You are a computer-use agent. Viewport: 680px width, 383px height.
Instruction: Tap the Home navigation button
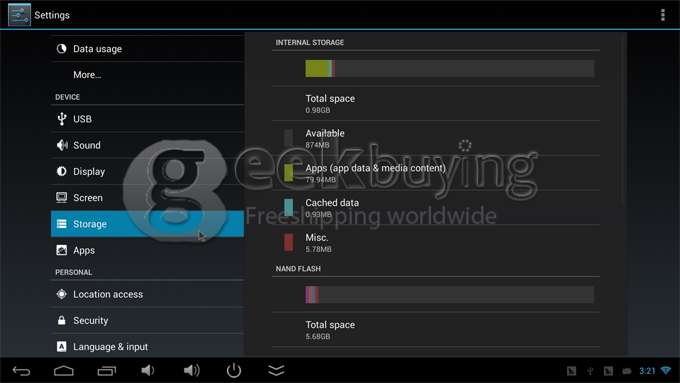coord(64,371)
